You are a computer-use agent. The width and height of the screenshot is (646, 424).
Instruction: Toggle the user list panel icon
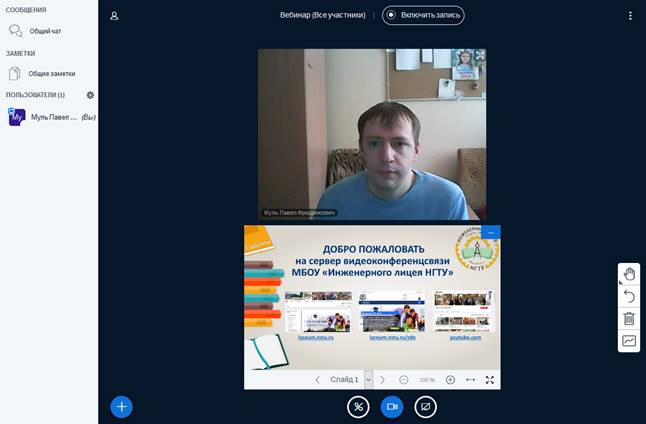click(x=114, y=16)
